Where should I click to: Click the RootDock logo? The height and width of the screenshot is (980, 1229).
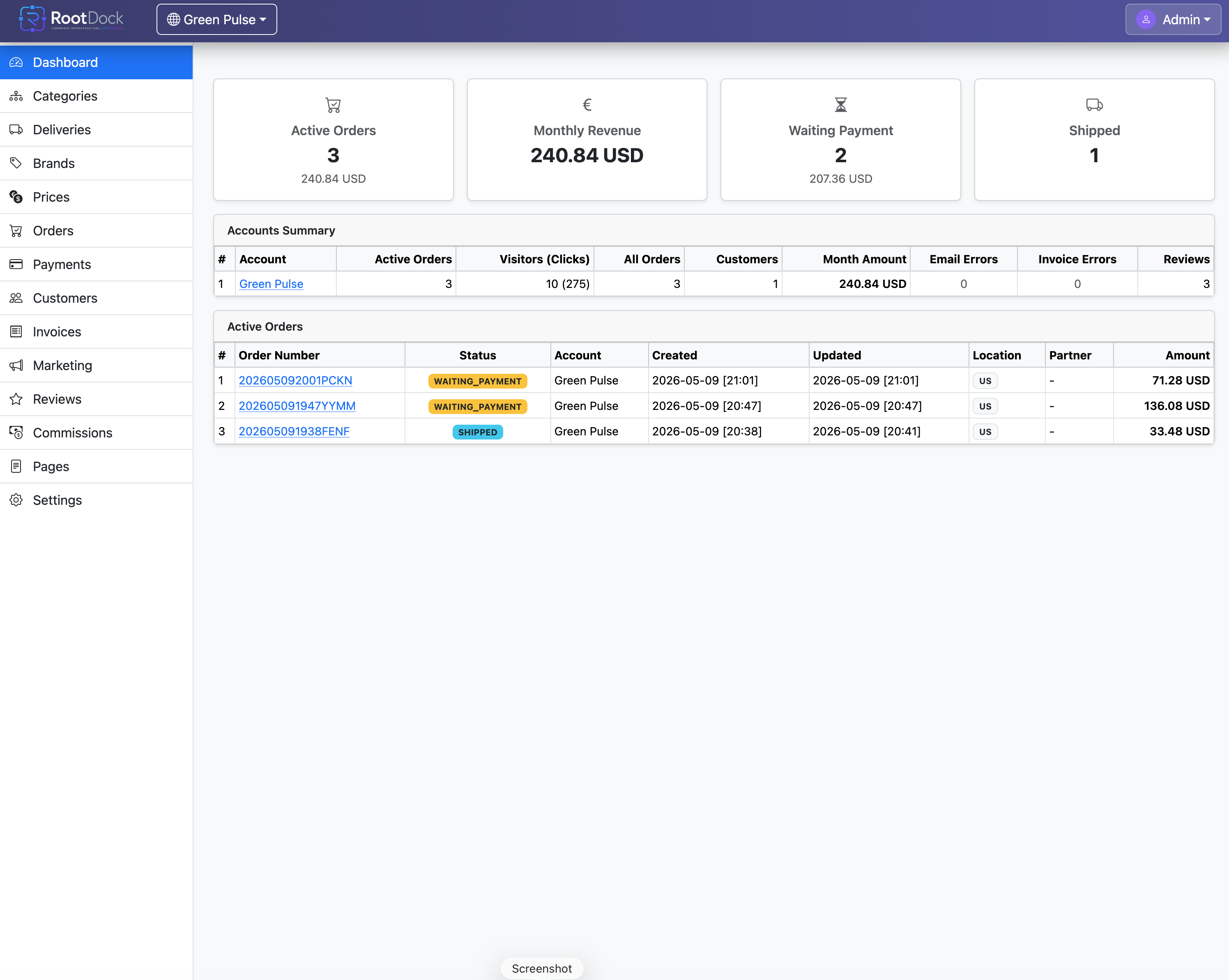(72, 19)
